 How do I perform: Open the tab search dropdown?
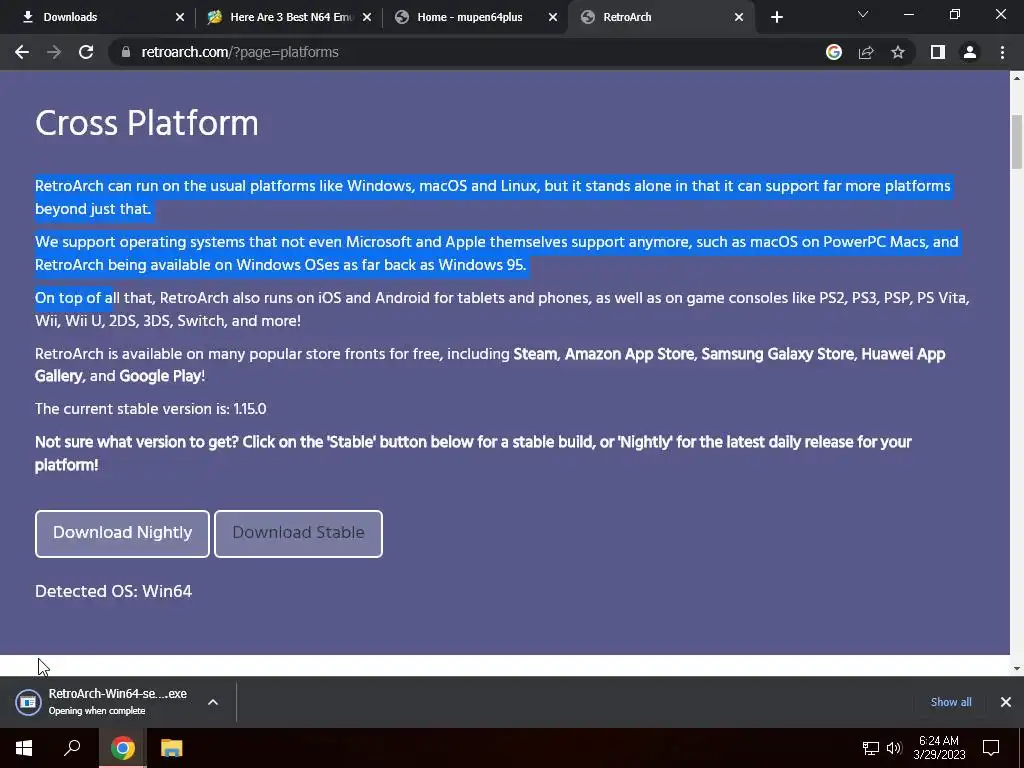coord(863,14)
